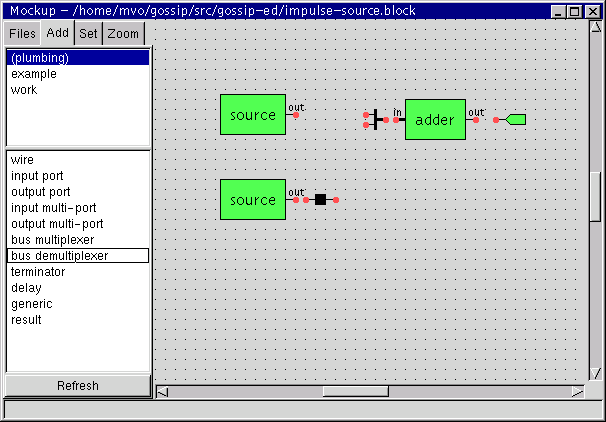This screenshot has width=606, height=422.
Task: Select terminator list item
Action: (x=78, y=272)
